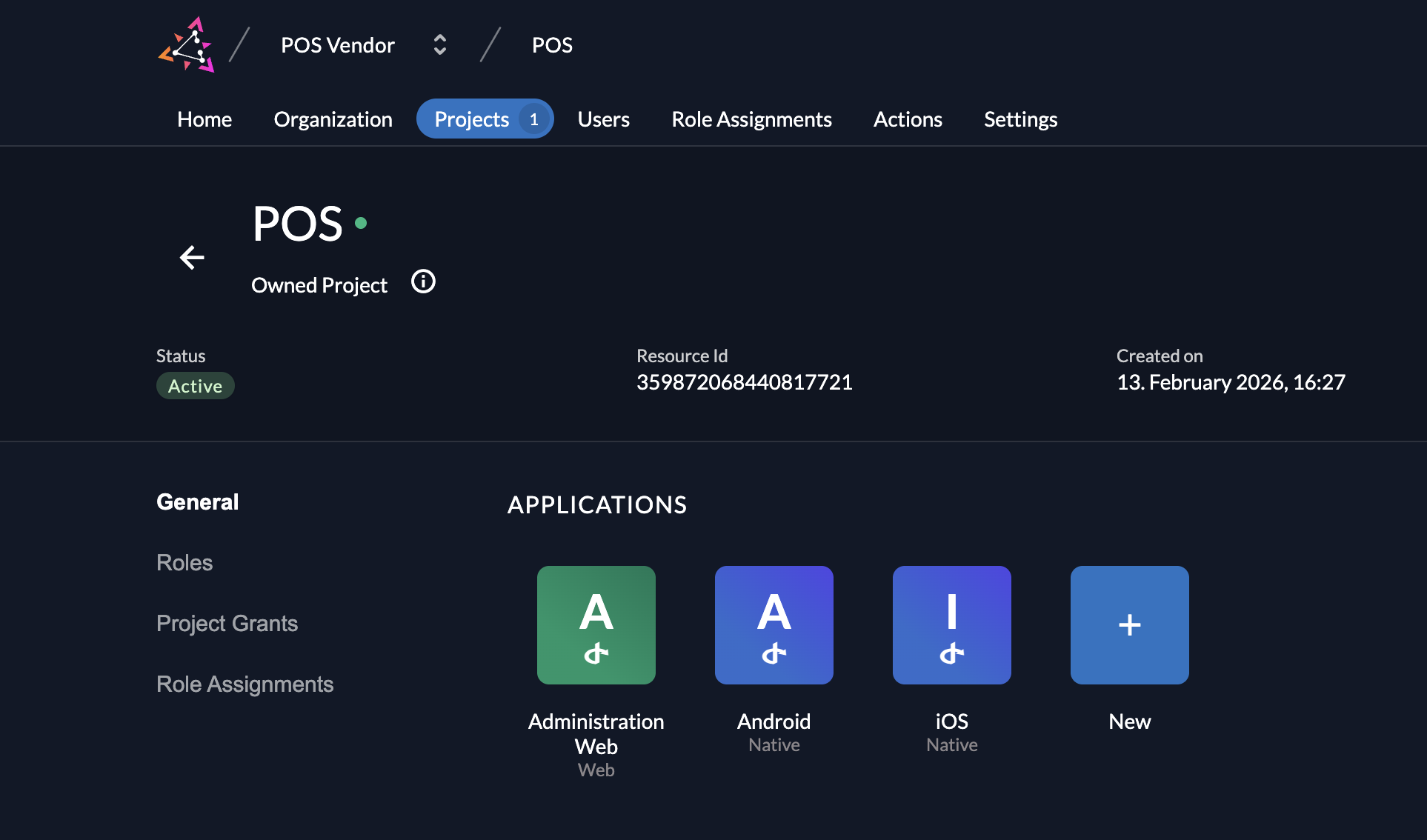Open the Actions tab
Viewport: 1427px width, 840px height.
pos(908,119)
